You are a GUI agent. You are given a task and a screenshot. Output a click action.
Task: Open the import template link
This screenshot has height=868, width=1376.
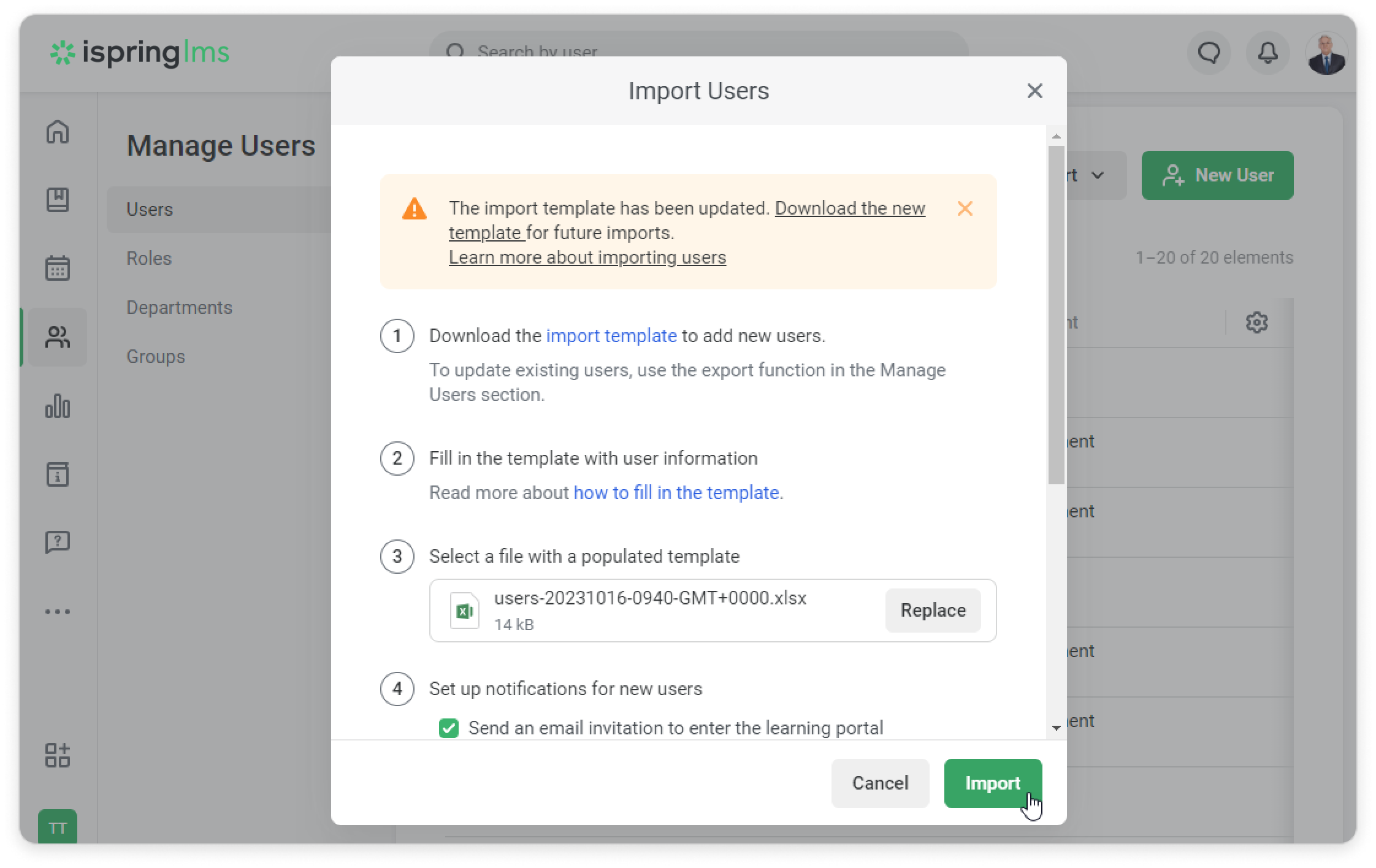[x=611, y=336]
